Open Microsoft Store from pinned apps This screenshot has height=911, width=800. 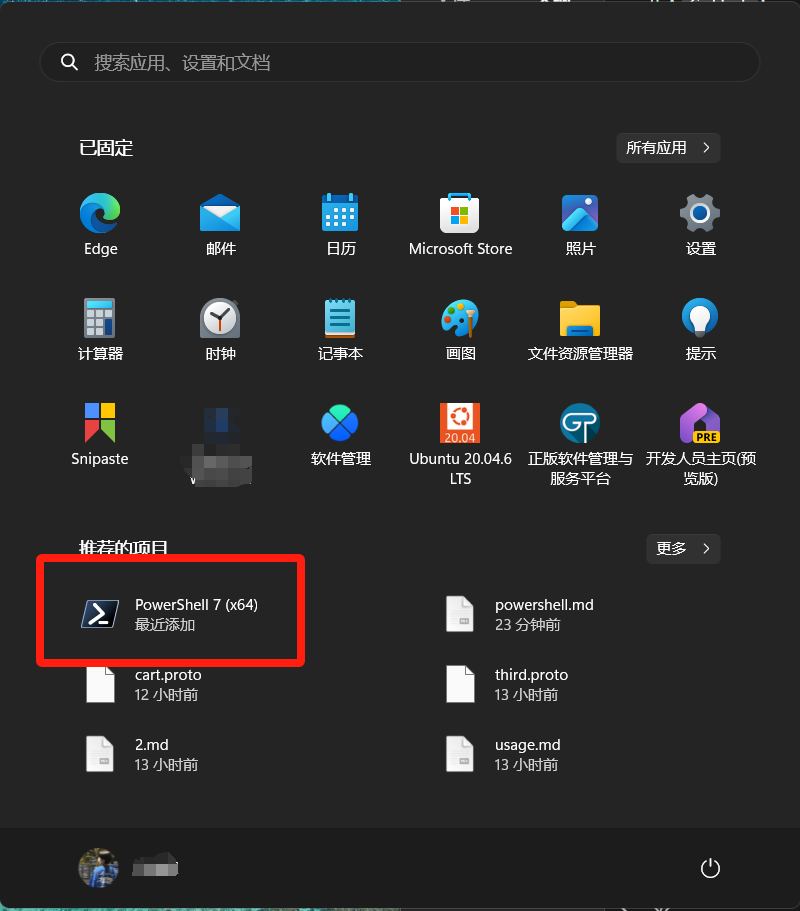point(460,225)
